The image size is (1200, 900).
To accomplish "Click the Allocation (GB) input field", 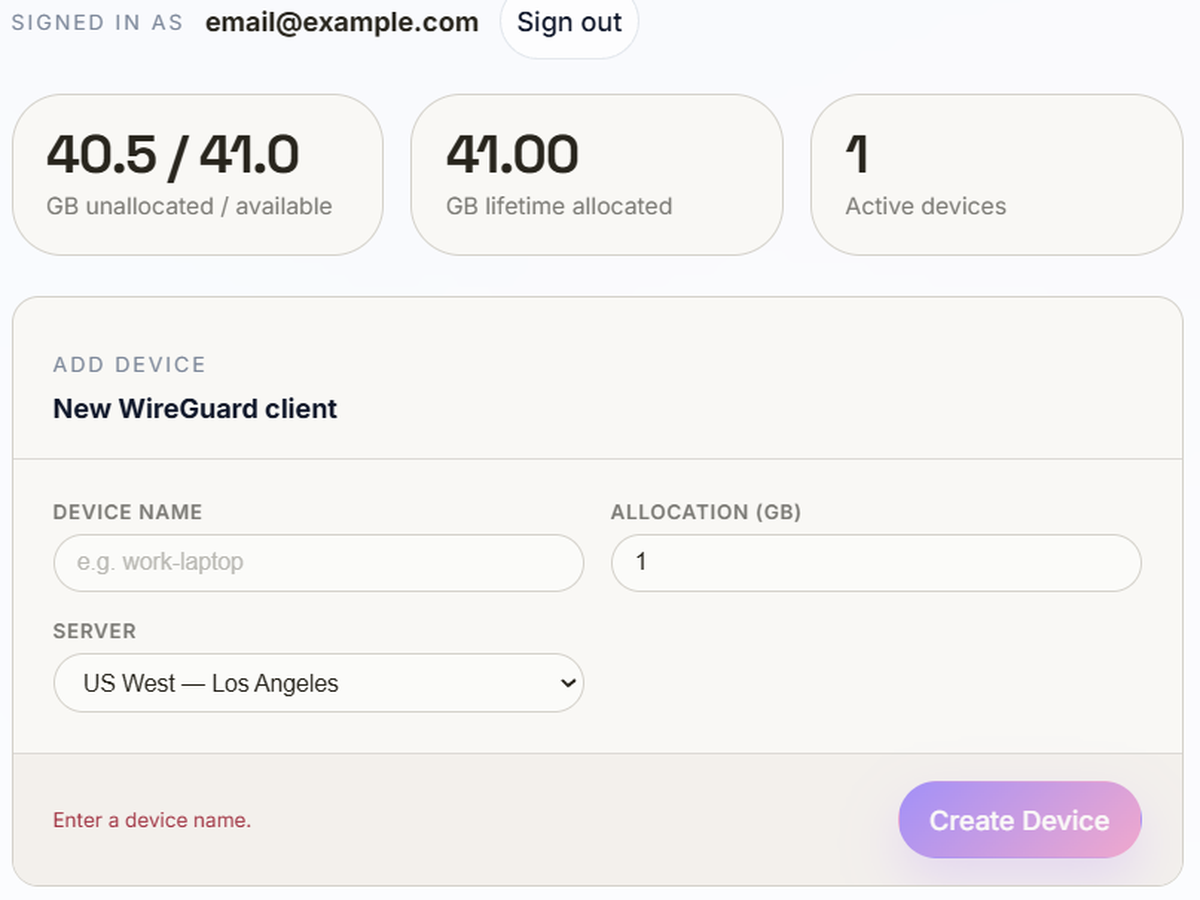I will point(876,563).
